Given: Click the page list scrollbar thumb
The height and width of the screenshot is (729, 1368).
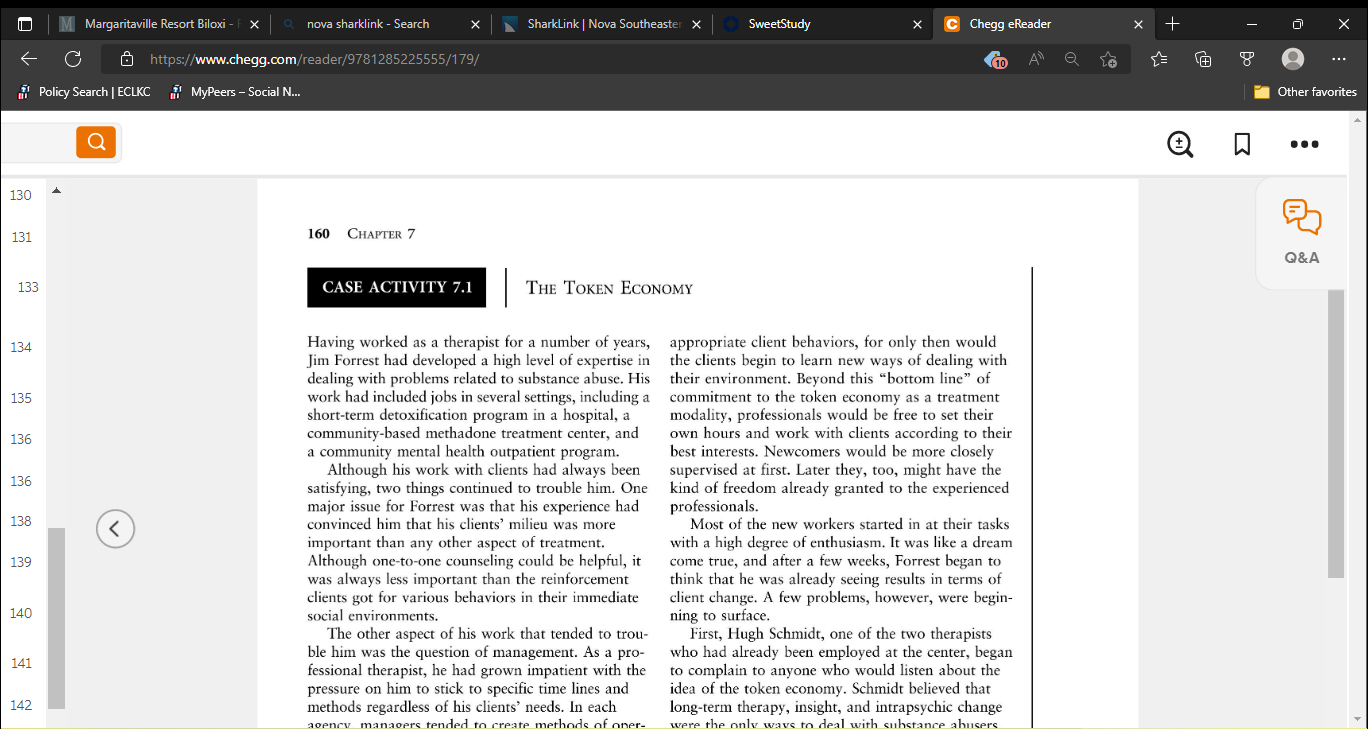Looking at the screenshot, I should point(56,618).
